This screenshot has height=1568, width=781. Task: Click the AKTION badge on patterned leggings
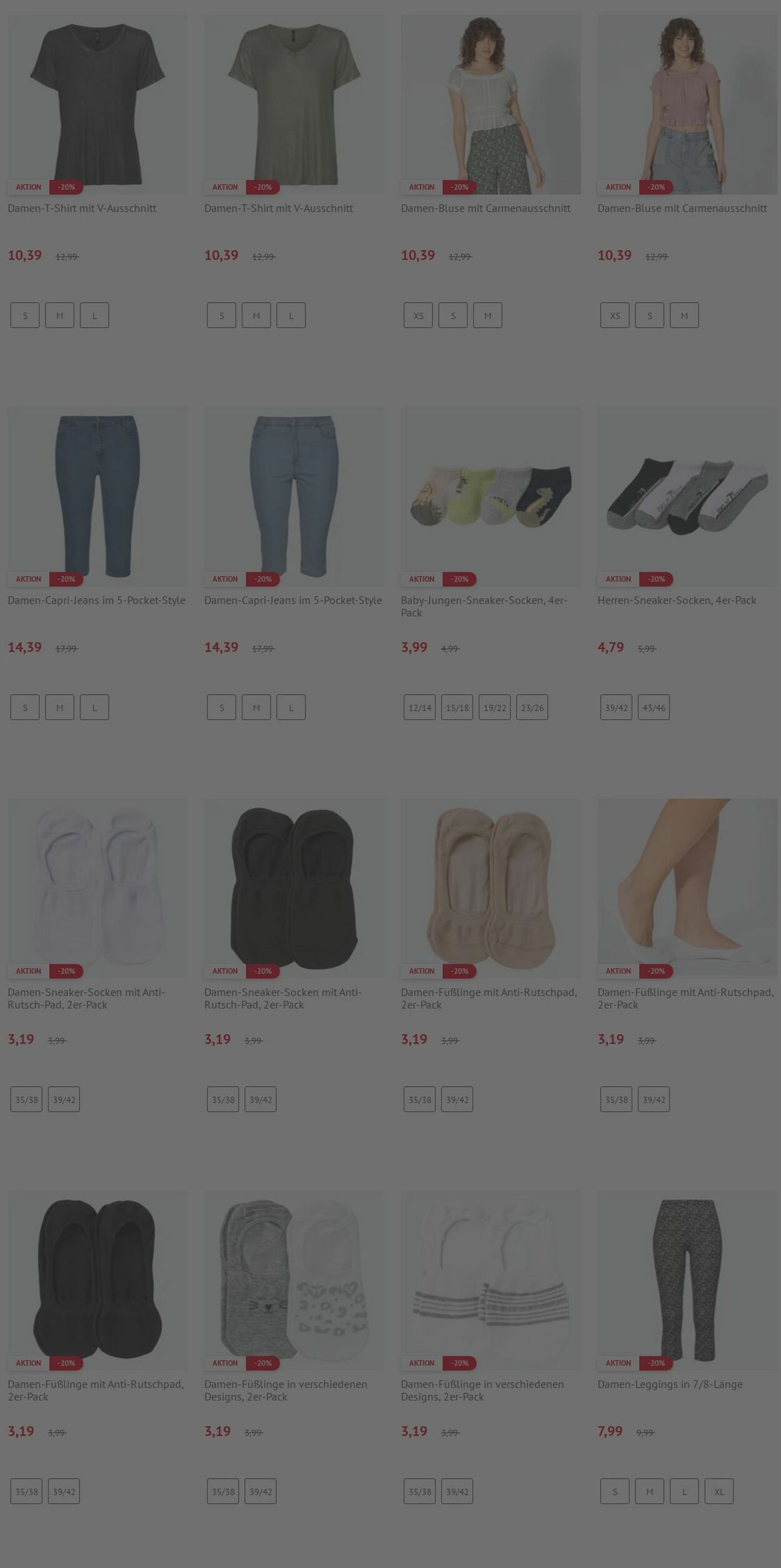618,1363
